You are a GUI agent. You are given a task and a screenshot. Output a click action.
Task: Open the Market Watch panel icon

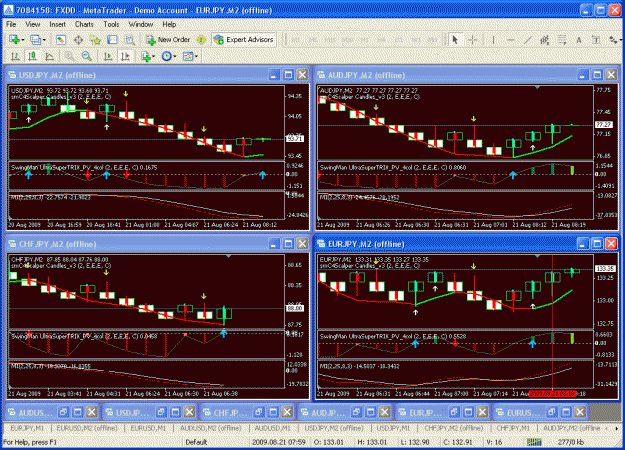tap(61, 39)
